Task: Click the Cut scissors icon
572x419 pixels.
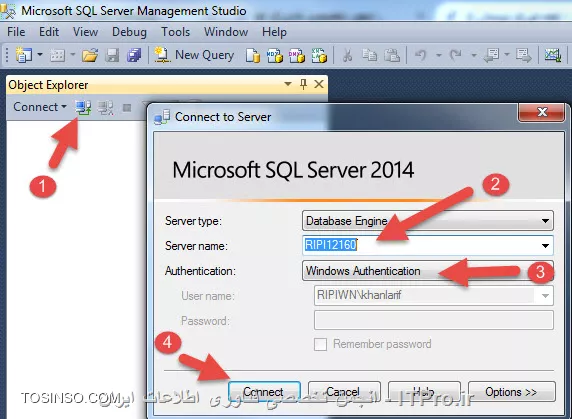Action: 348,55
